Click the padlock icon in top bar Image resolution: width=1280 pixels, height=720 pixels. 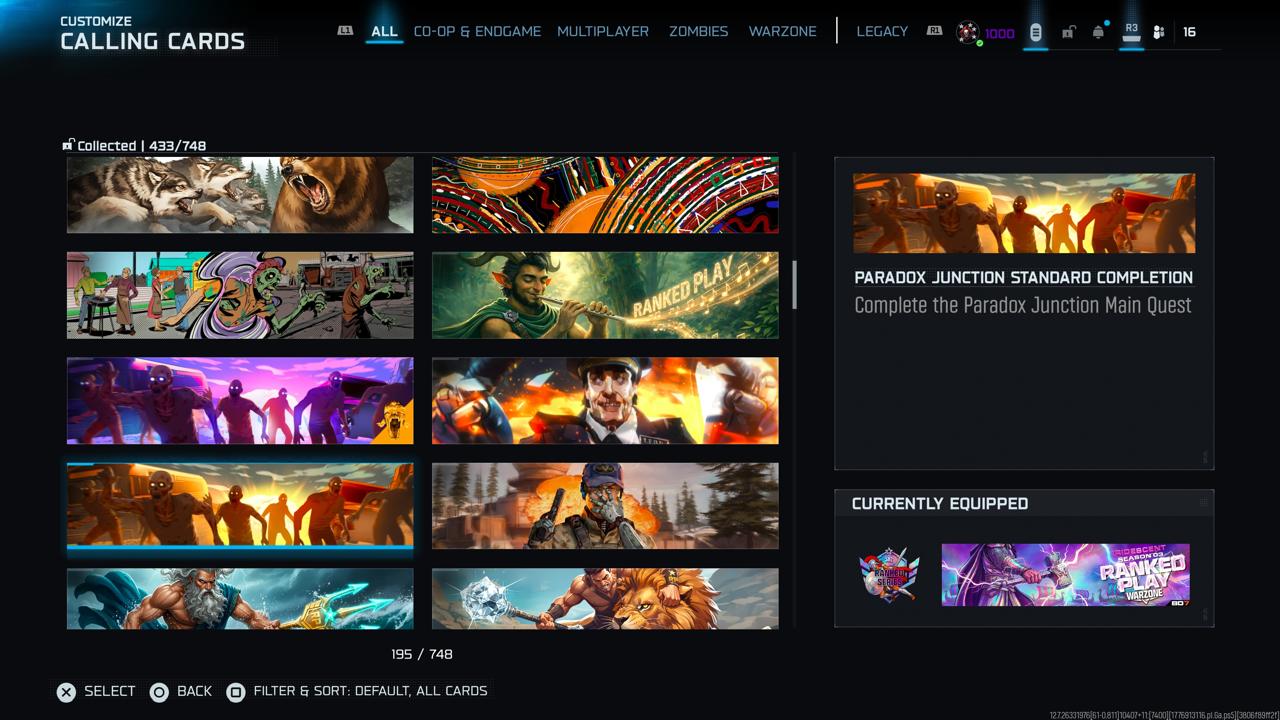pyautogui.click(x=1068, y=32)
